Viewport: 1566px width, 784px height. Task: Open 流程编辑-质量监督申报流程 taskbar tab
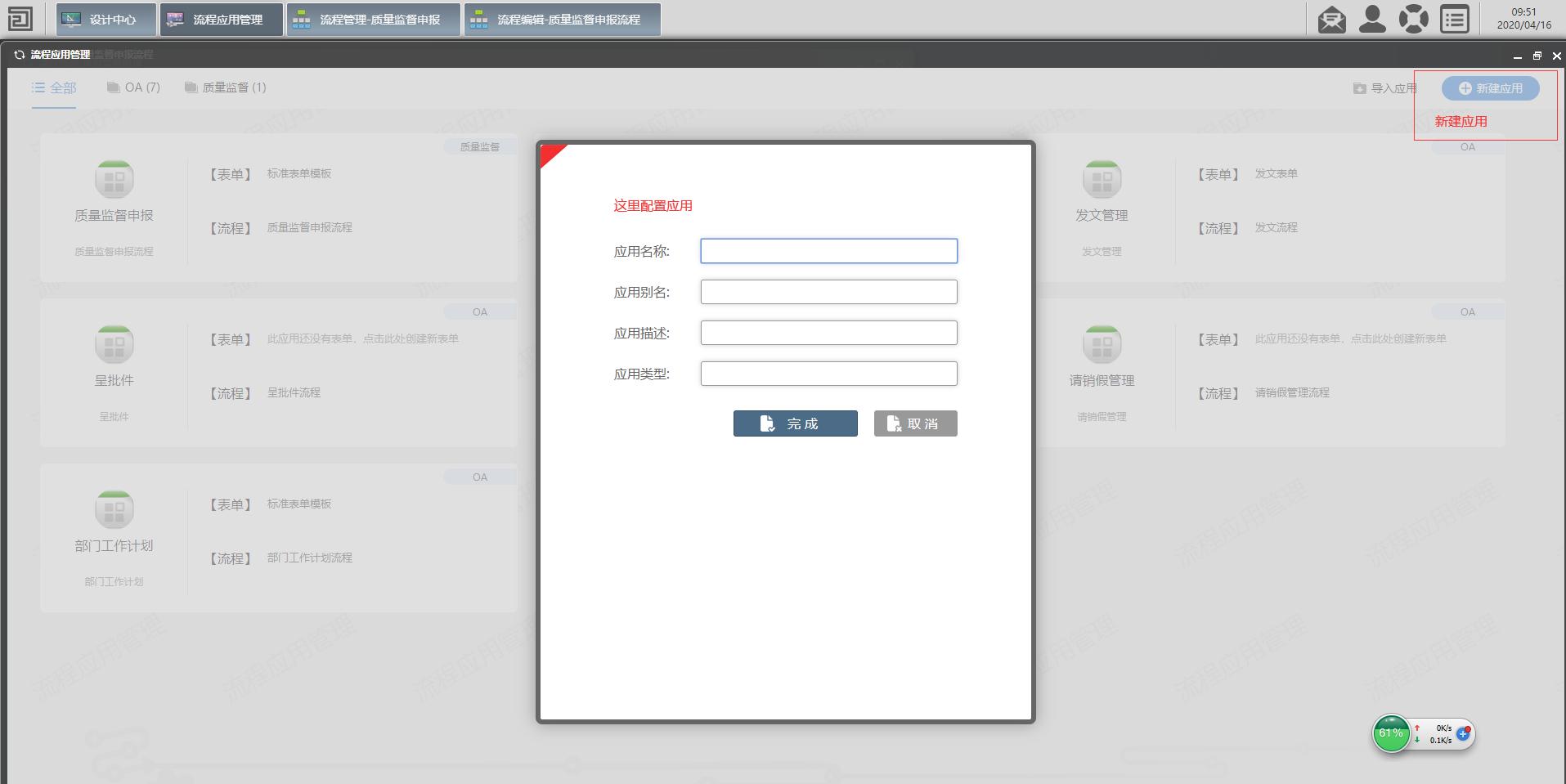coord(563,20)
